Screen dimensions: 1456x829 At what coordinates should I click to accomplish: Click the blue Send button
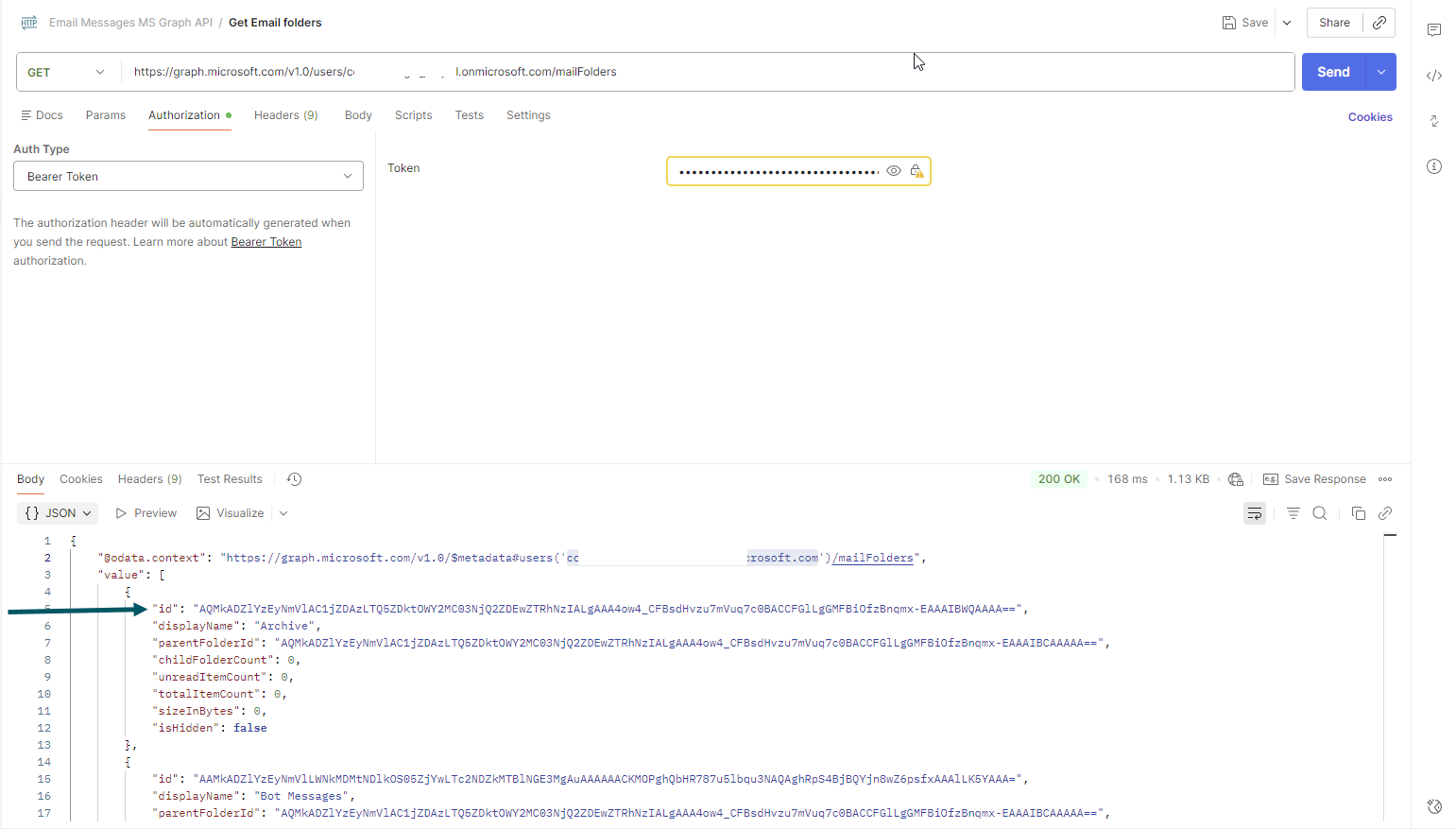[1333, 72]
